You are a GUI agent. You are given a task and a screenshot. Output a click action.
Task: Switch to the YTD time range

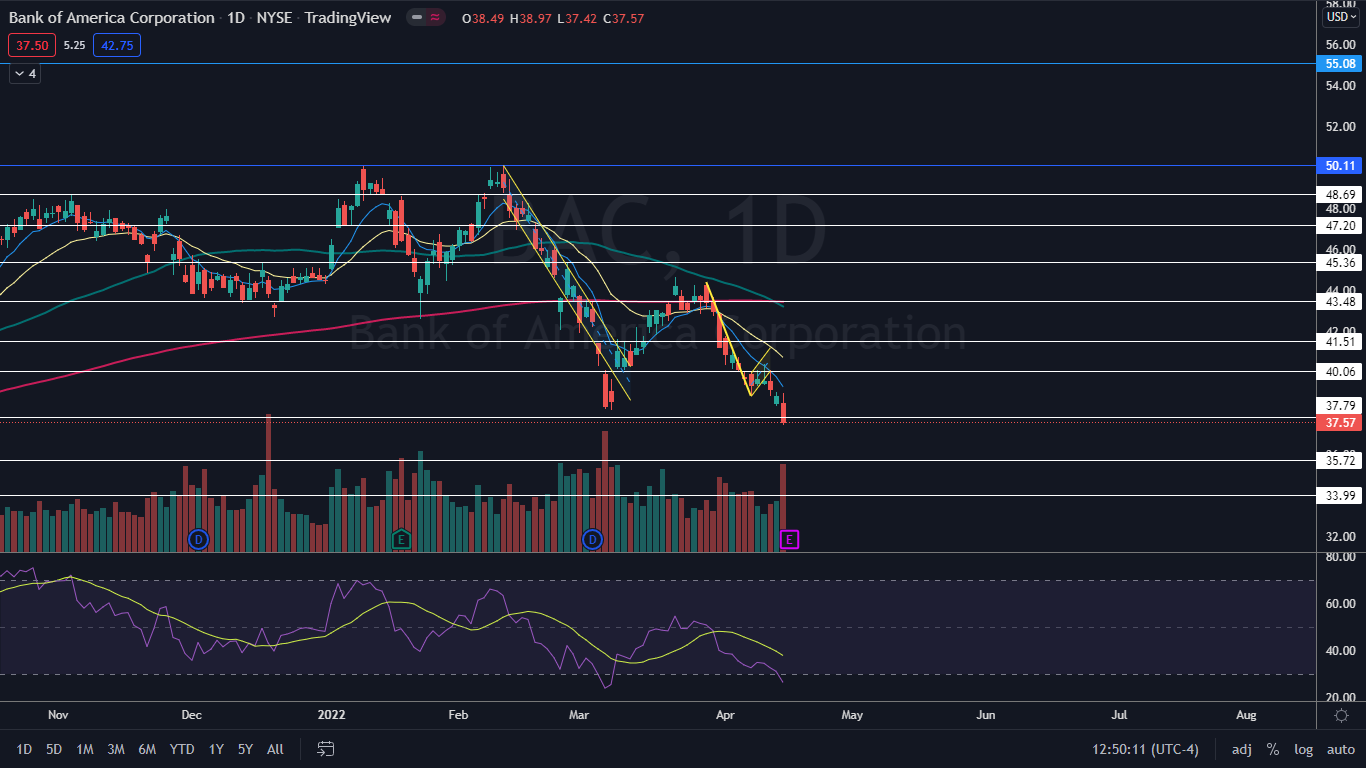pos(182,749)
